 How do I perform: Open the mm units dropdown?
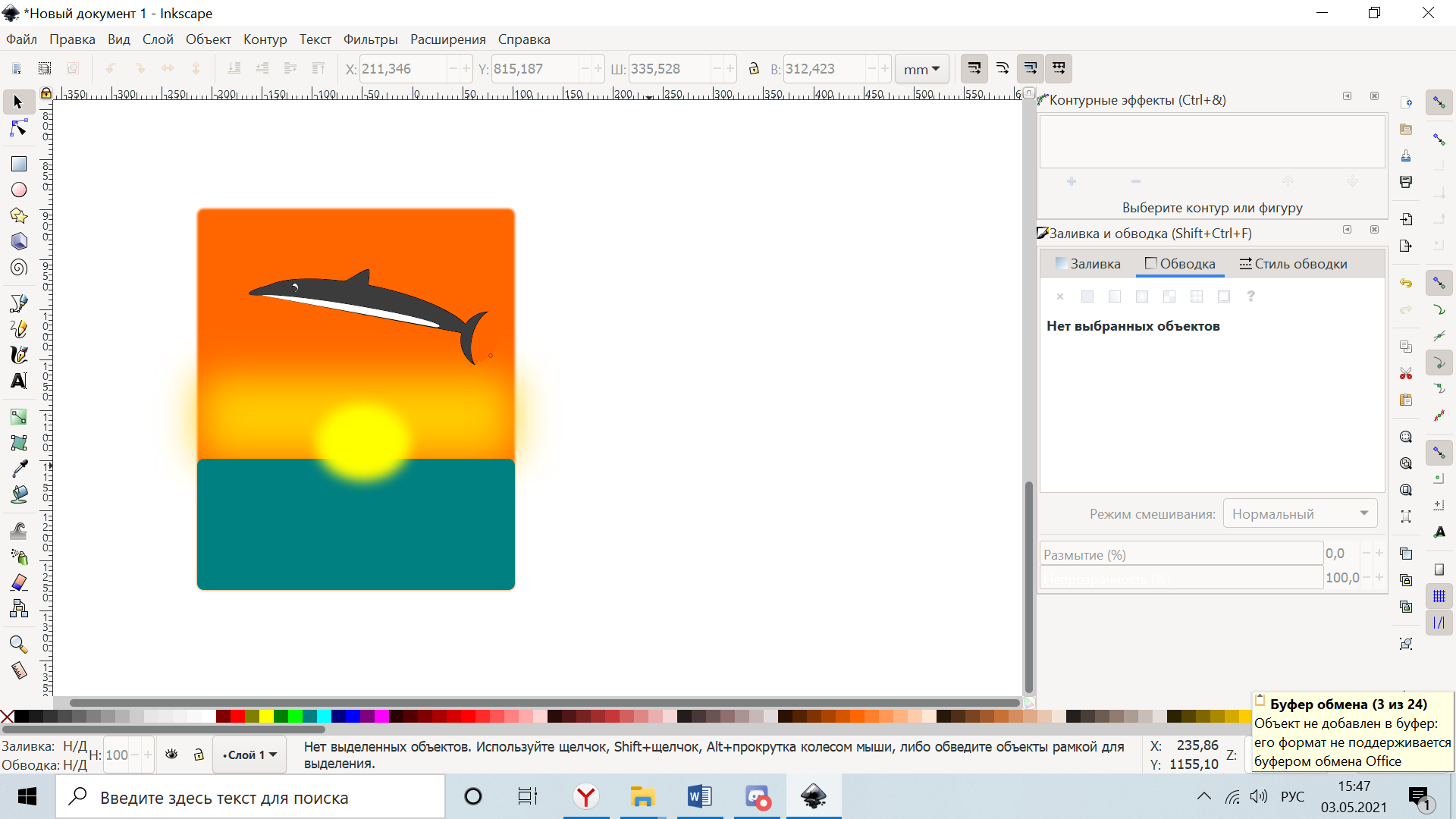[x=922, y=69]
